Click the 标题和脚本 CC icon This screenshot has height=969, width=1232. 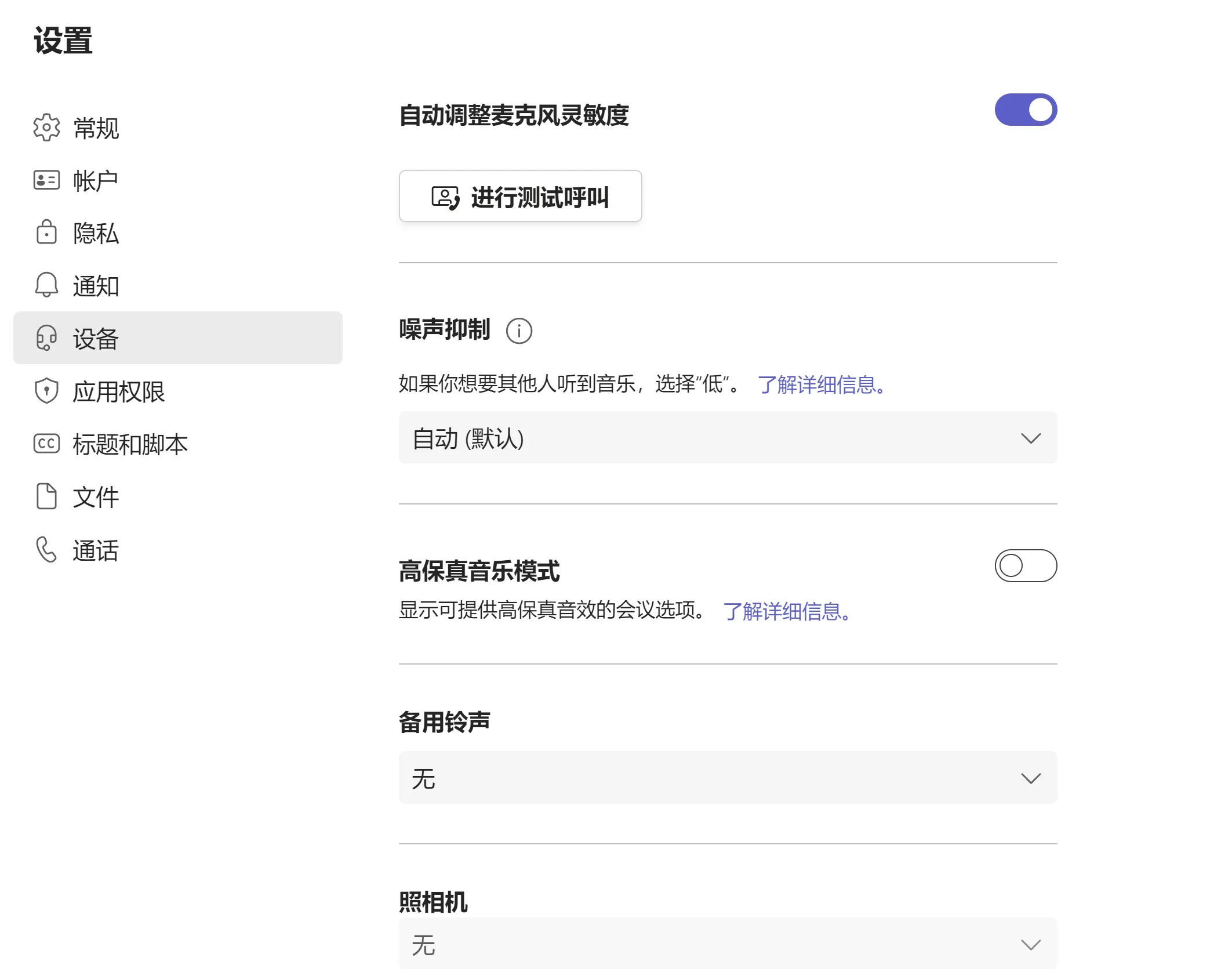[x=46, y=444]
